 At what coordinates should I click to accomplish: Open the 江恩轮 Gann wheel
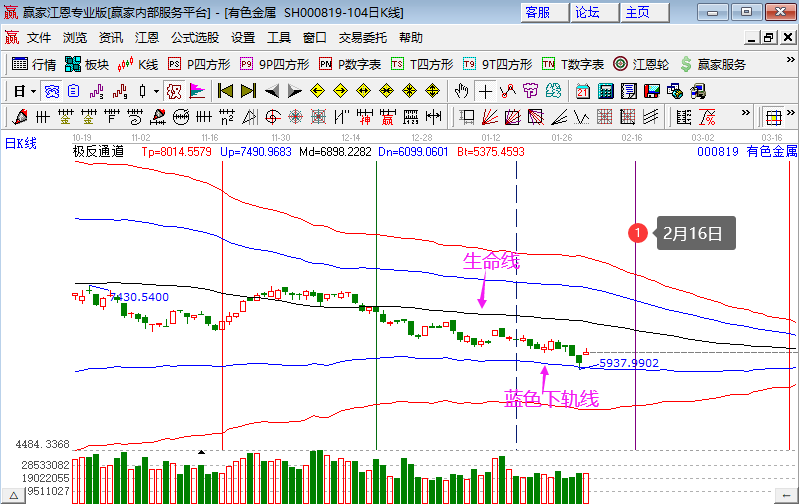(641, 64)
